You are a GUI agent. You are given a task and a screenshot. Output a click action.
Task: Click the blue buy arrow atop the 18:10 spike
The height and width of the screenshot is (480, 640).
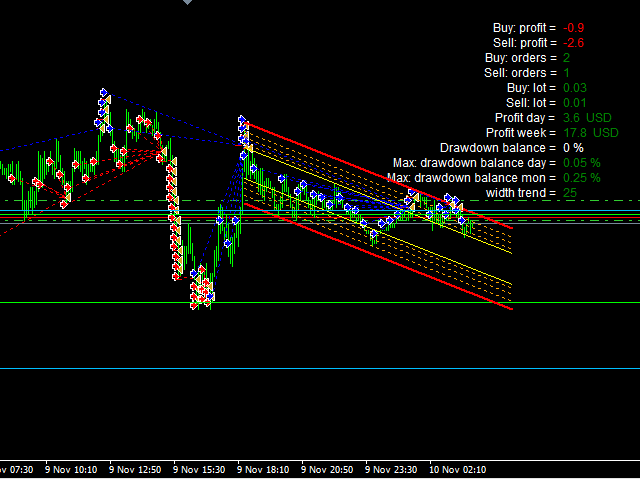pos(242,120)
